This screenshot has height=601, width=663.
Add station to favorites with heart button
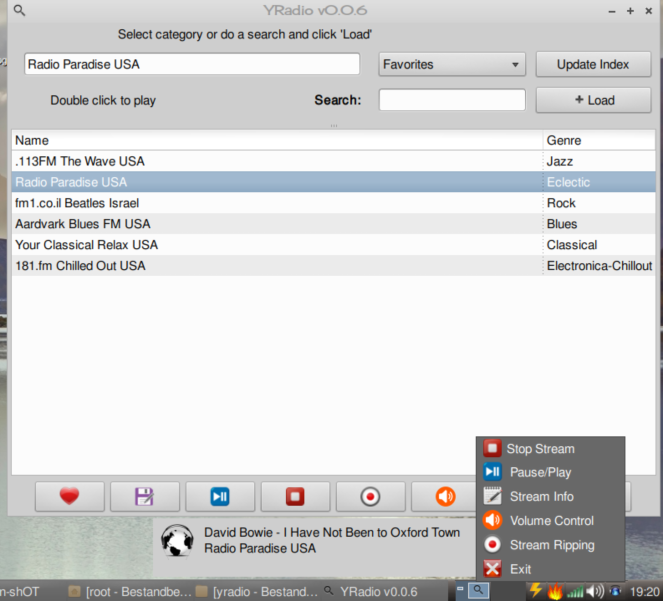(69, 497)
